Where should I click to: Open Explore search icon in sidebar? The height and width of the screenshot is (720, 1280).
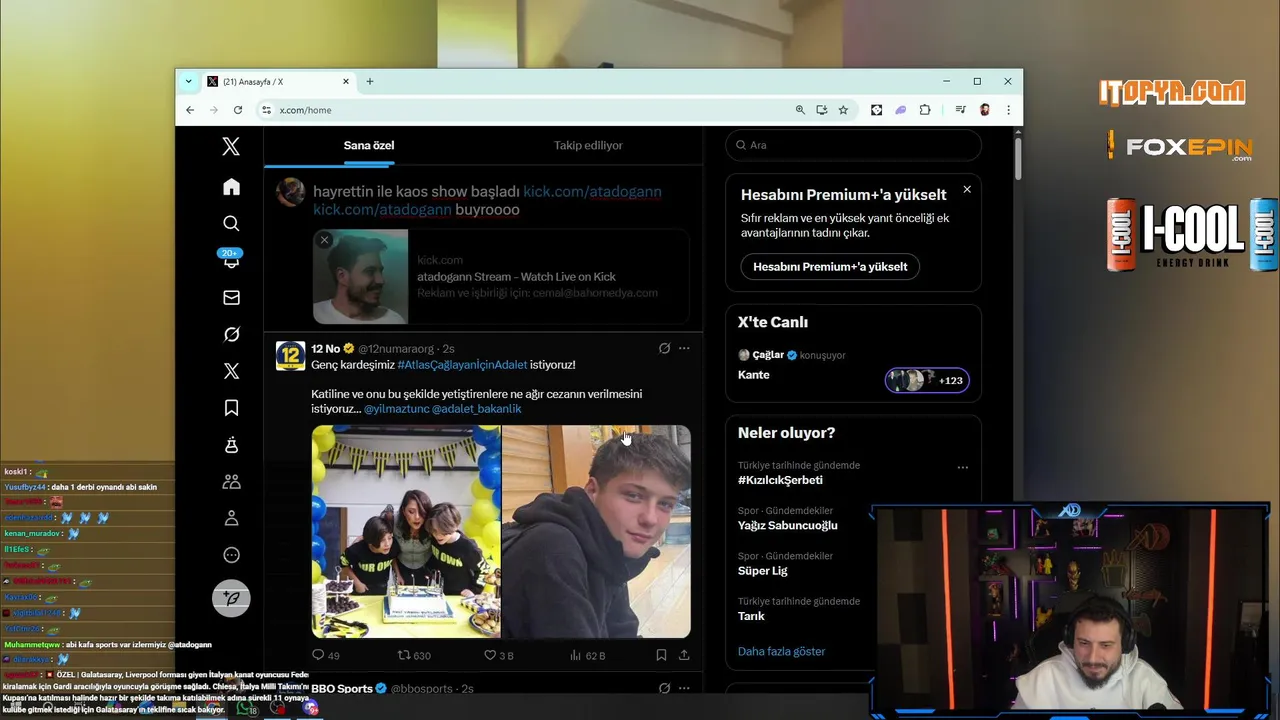click(x=231, y=223)
